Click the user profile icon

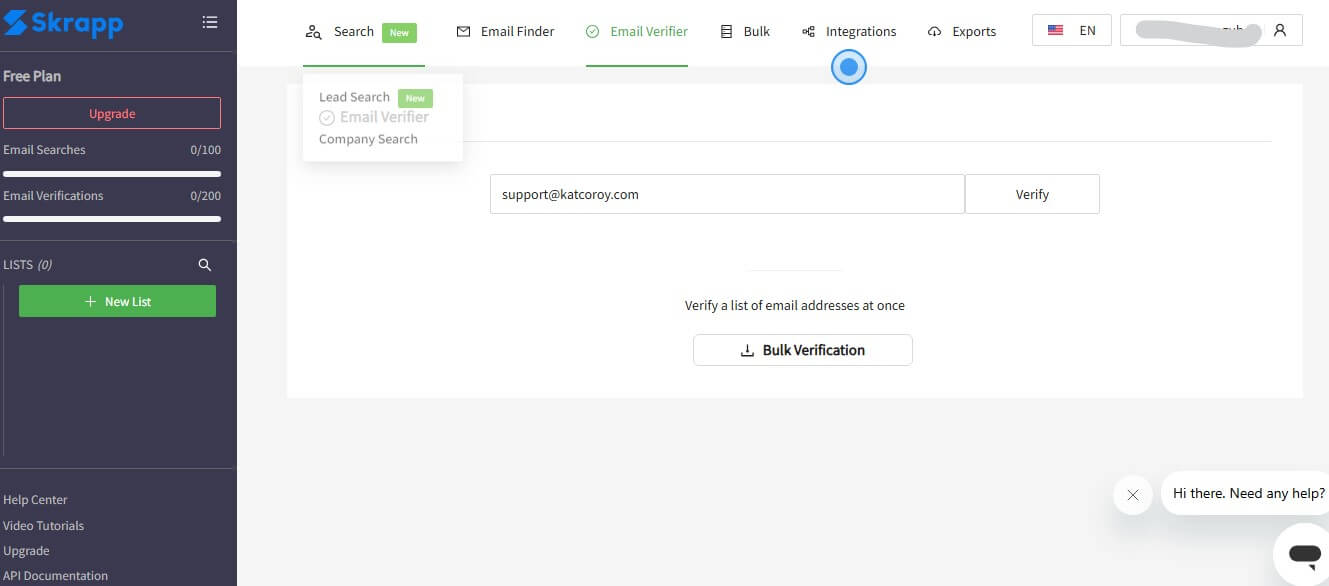point(1281,30)
